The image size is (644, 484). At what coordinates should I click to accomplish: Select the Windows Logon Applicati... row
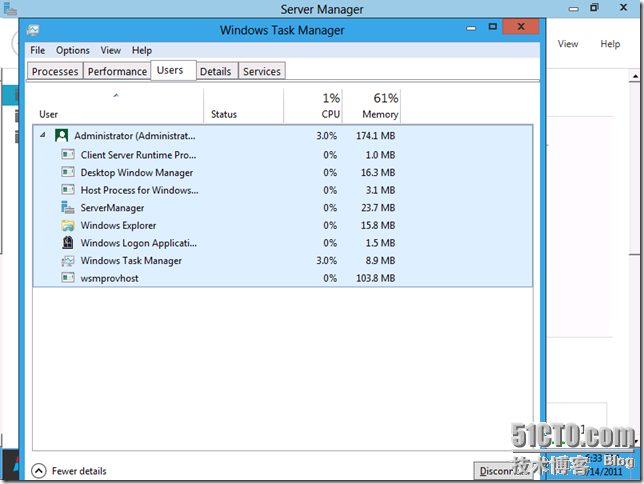point(283,243)
